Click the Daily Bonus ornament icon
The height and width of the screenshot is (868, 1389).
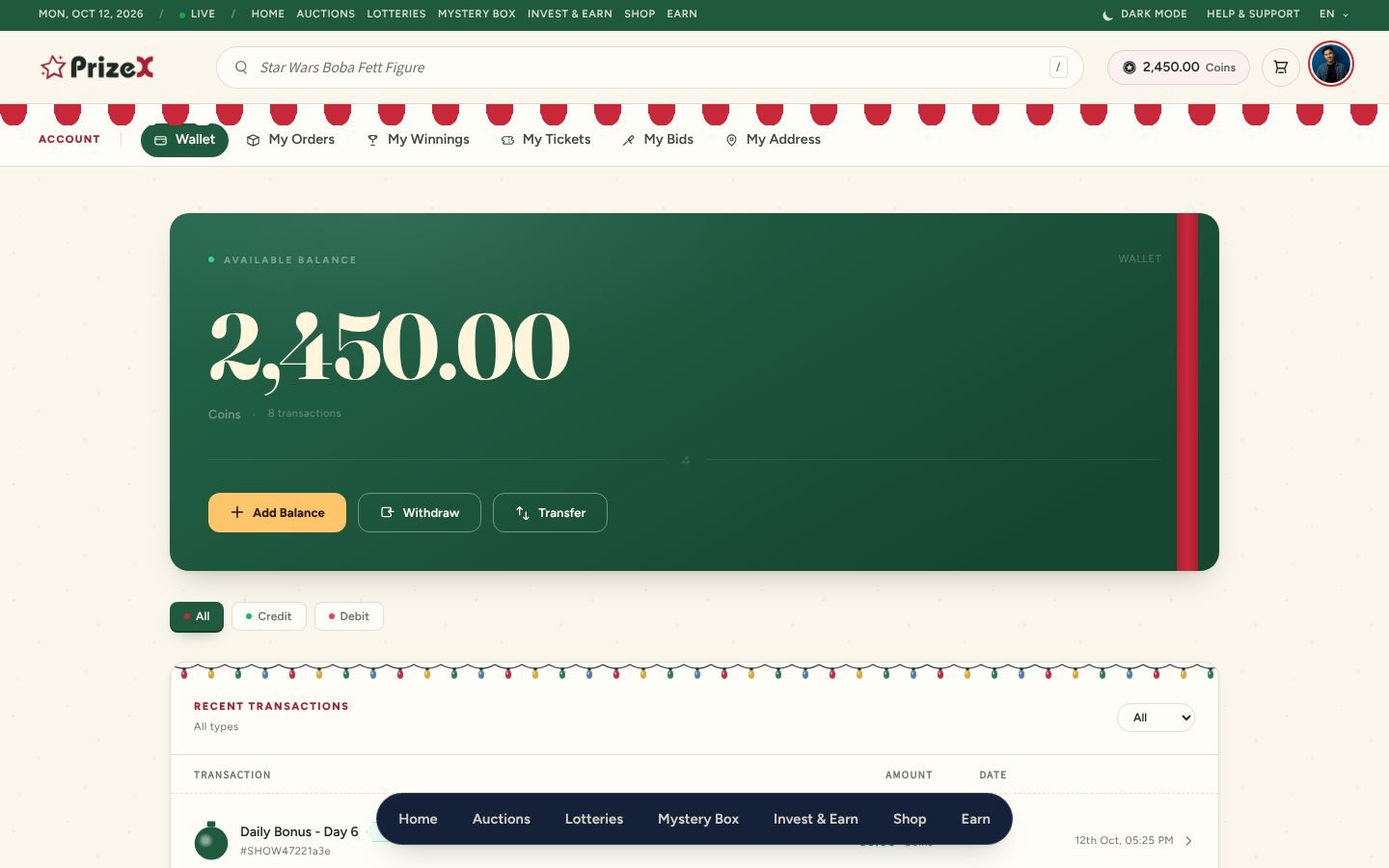(x=211, y=841)
